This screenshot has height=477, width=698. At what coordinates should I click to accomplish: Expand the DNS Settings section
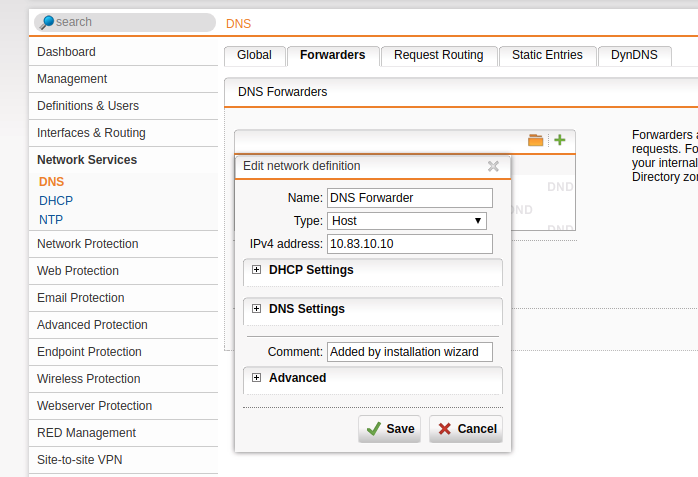tap(257, 309)
